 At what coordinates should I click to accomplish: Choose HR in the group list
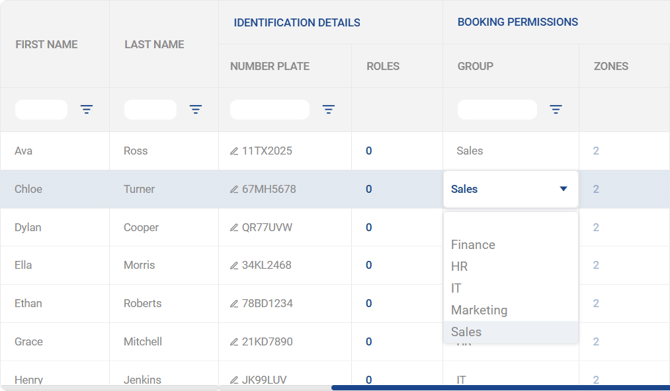click(x=511, y=267)
